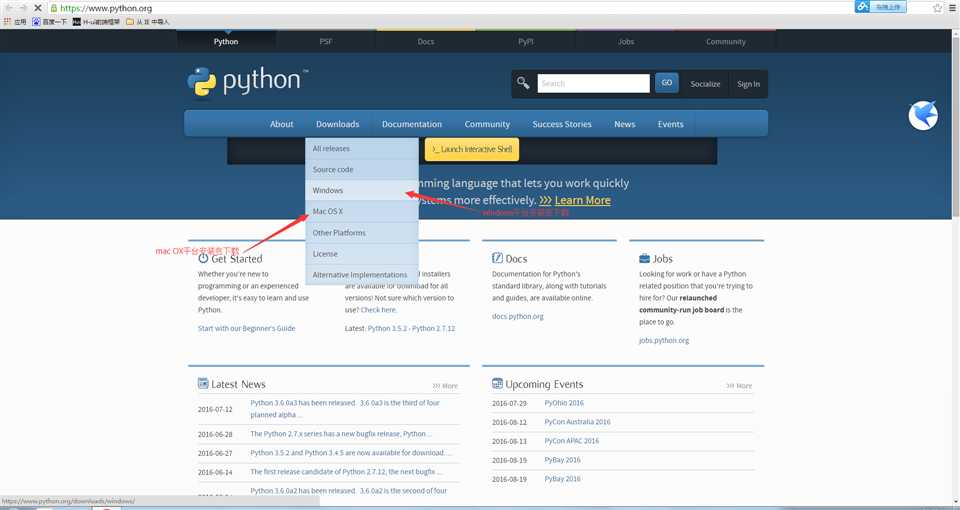Open the Python 2.7.12 download link
960x510 pixels.
pos(433,328)
